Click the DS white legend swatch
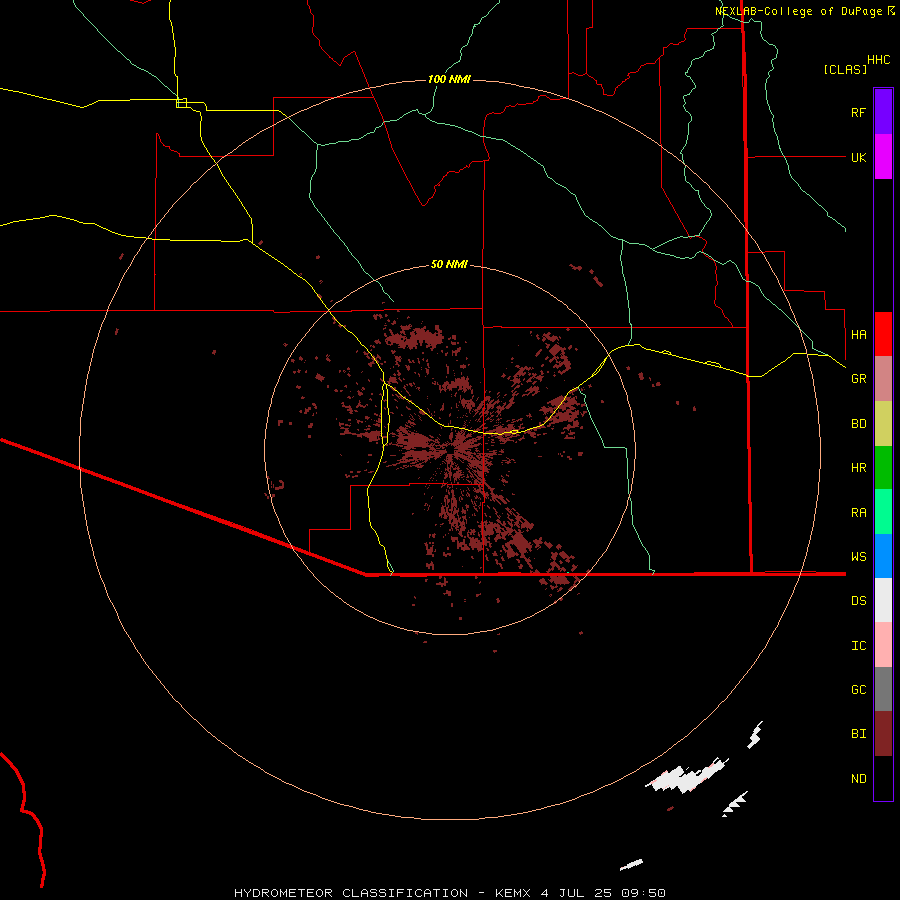The height and width of the screenshot is (900, 900). [x=883, y=600]
